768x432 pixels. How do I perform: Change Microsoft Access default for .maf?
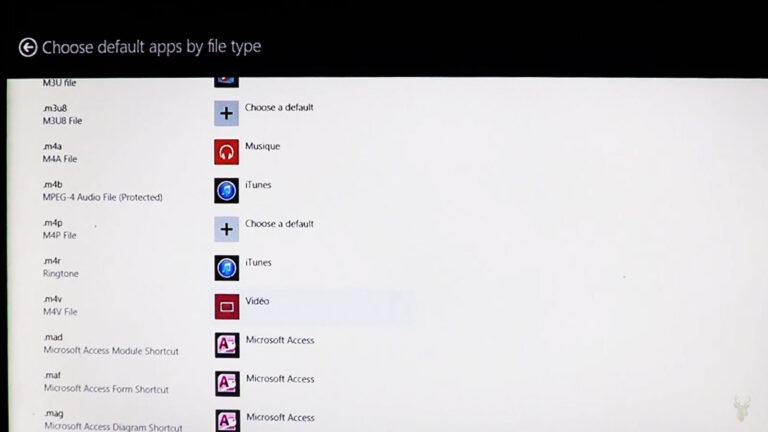click(280, 379)
